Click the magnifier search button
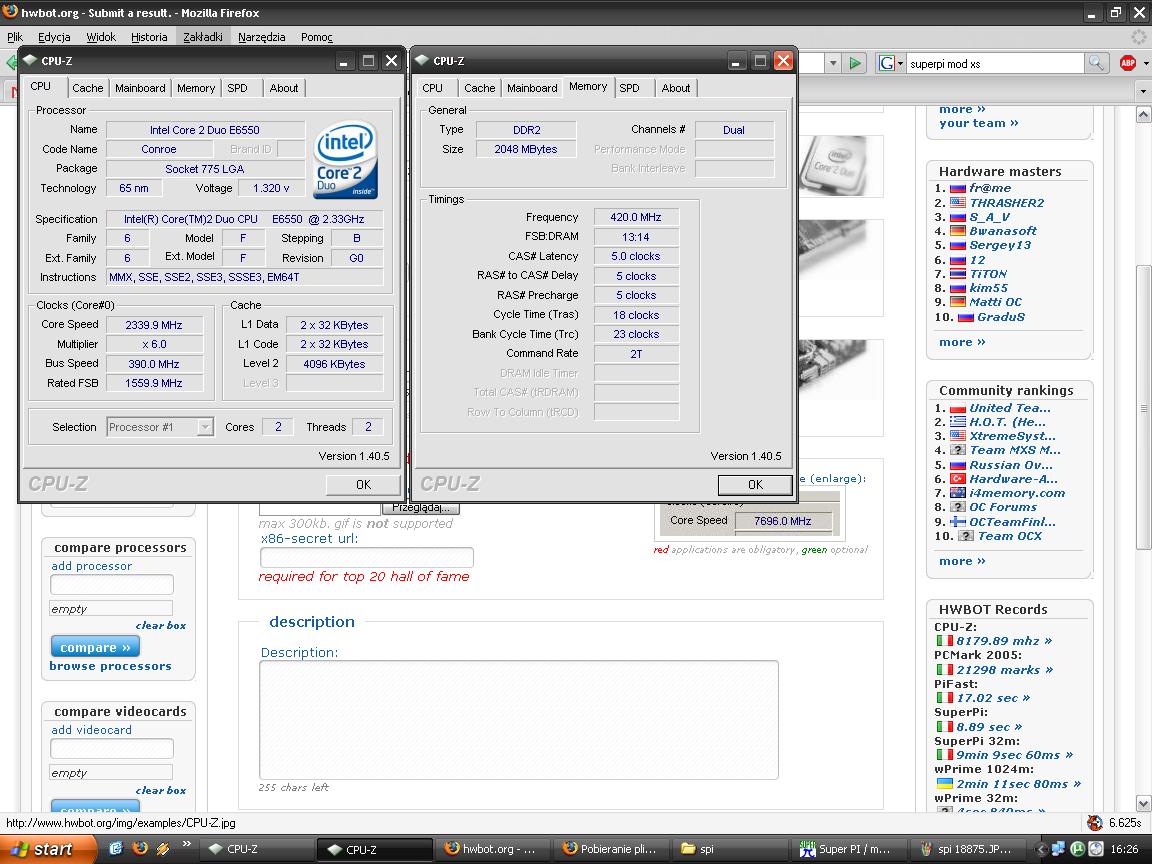The image size is (1152, 864). point(1095,64)
